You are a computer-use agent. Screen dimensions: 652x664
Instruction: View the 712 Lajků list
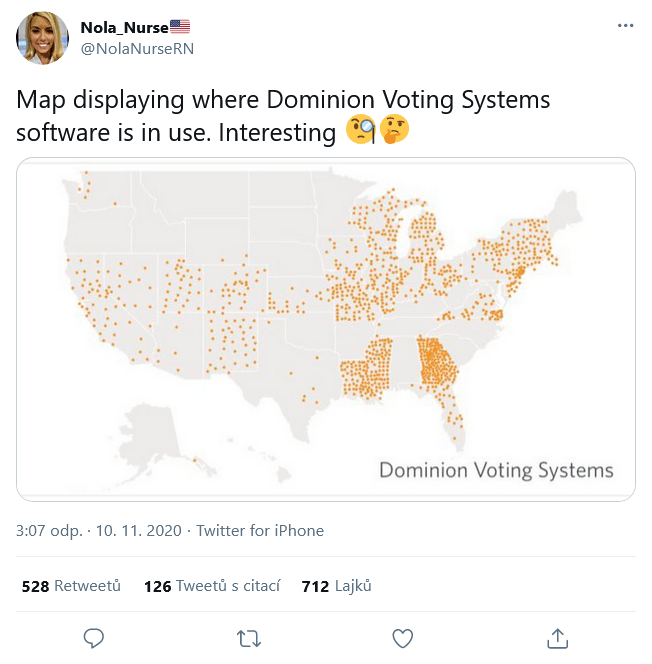(336, 586)
